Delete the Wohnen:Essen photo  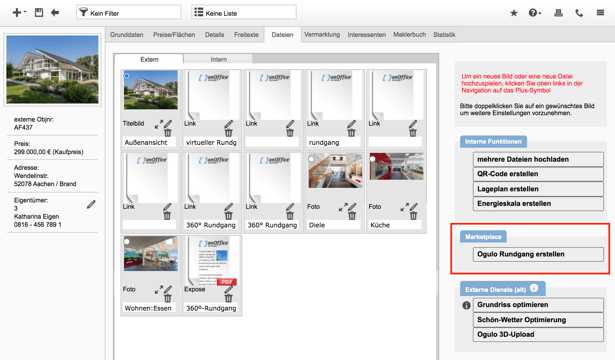[168, 298]
